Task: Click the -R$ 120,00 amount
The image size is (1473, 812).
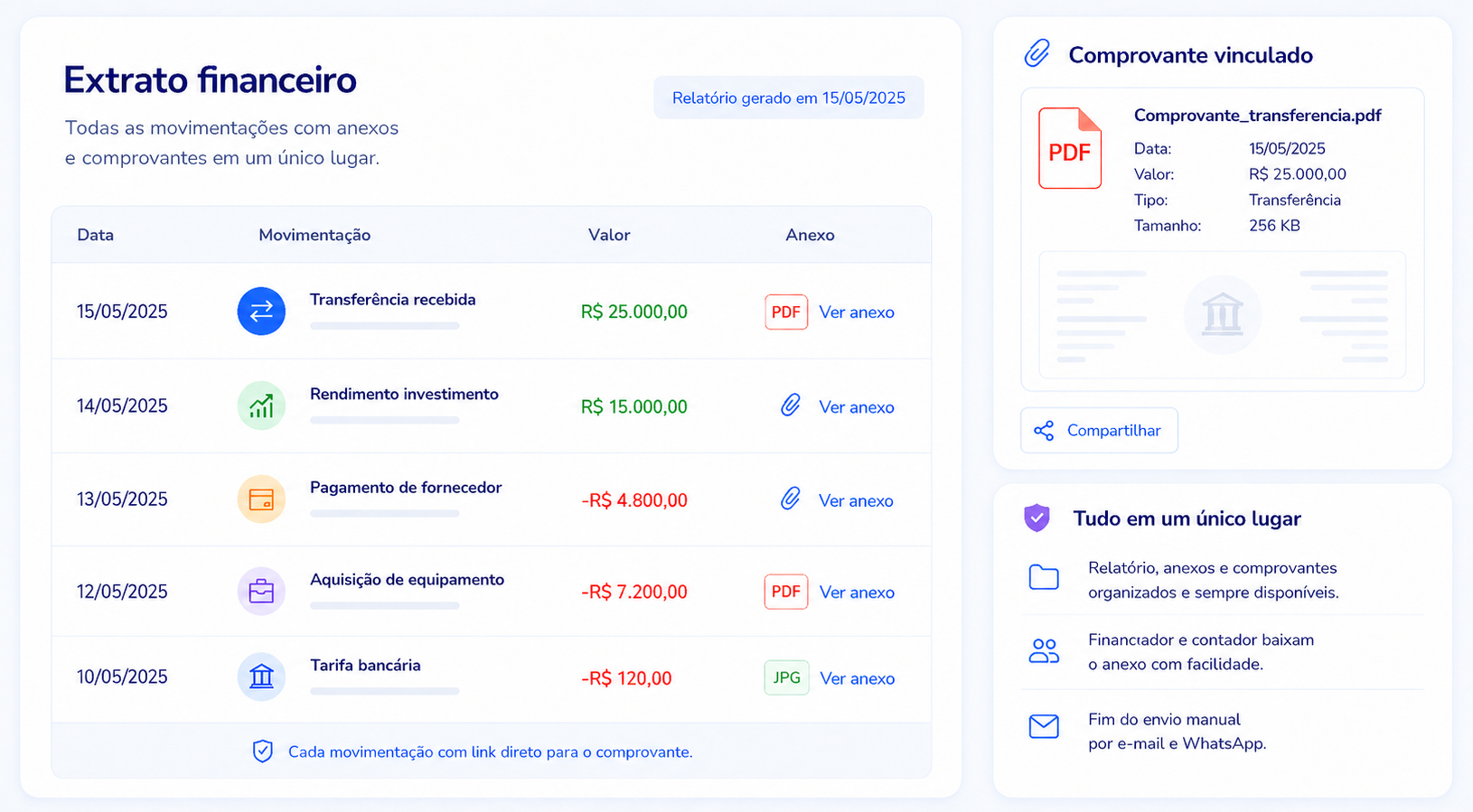Action: coord(626,678)
